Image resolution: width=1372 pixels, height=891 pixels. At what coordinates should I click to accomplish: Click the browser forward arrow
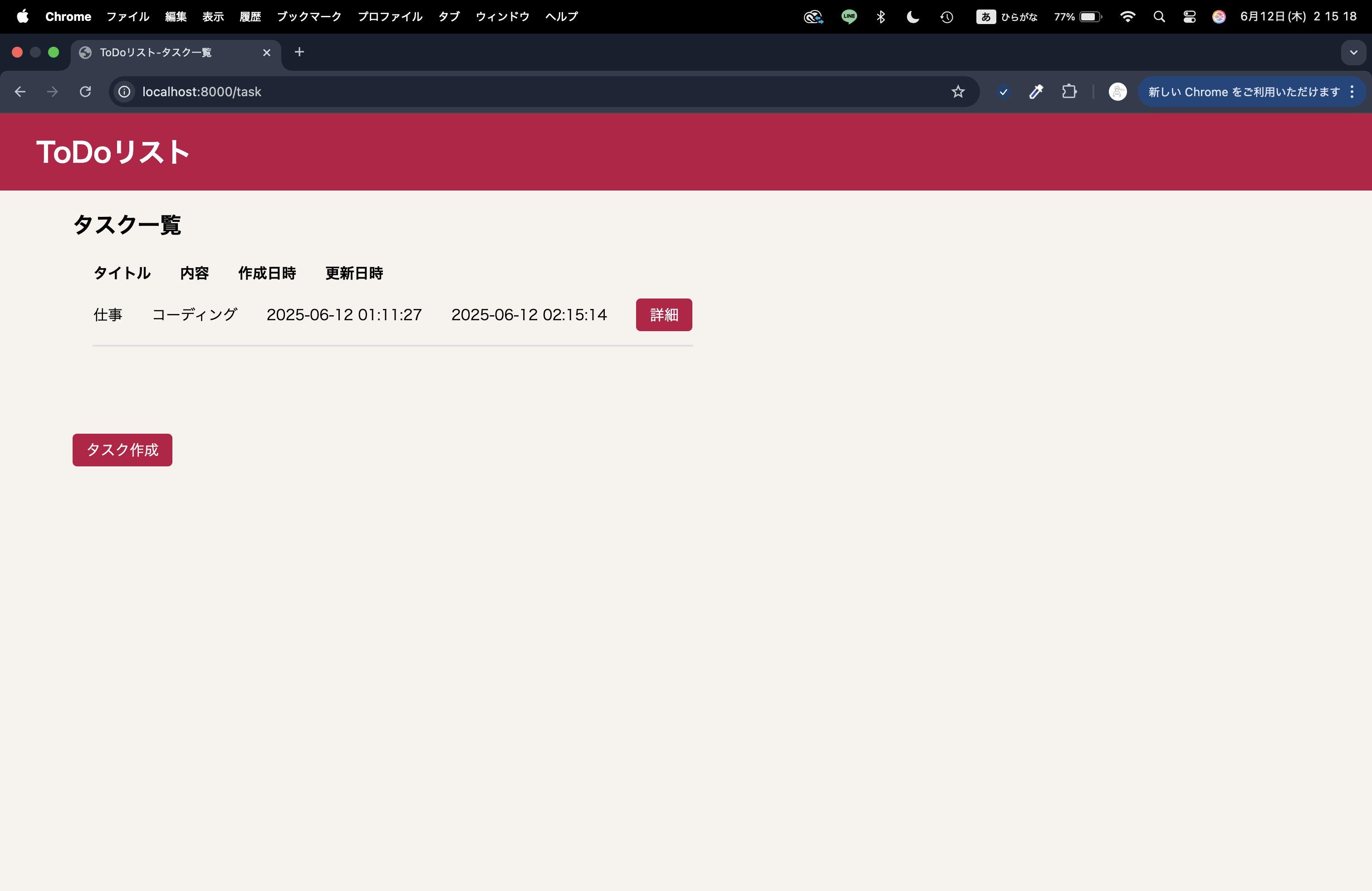pos(53,92)
